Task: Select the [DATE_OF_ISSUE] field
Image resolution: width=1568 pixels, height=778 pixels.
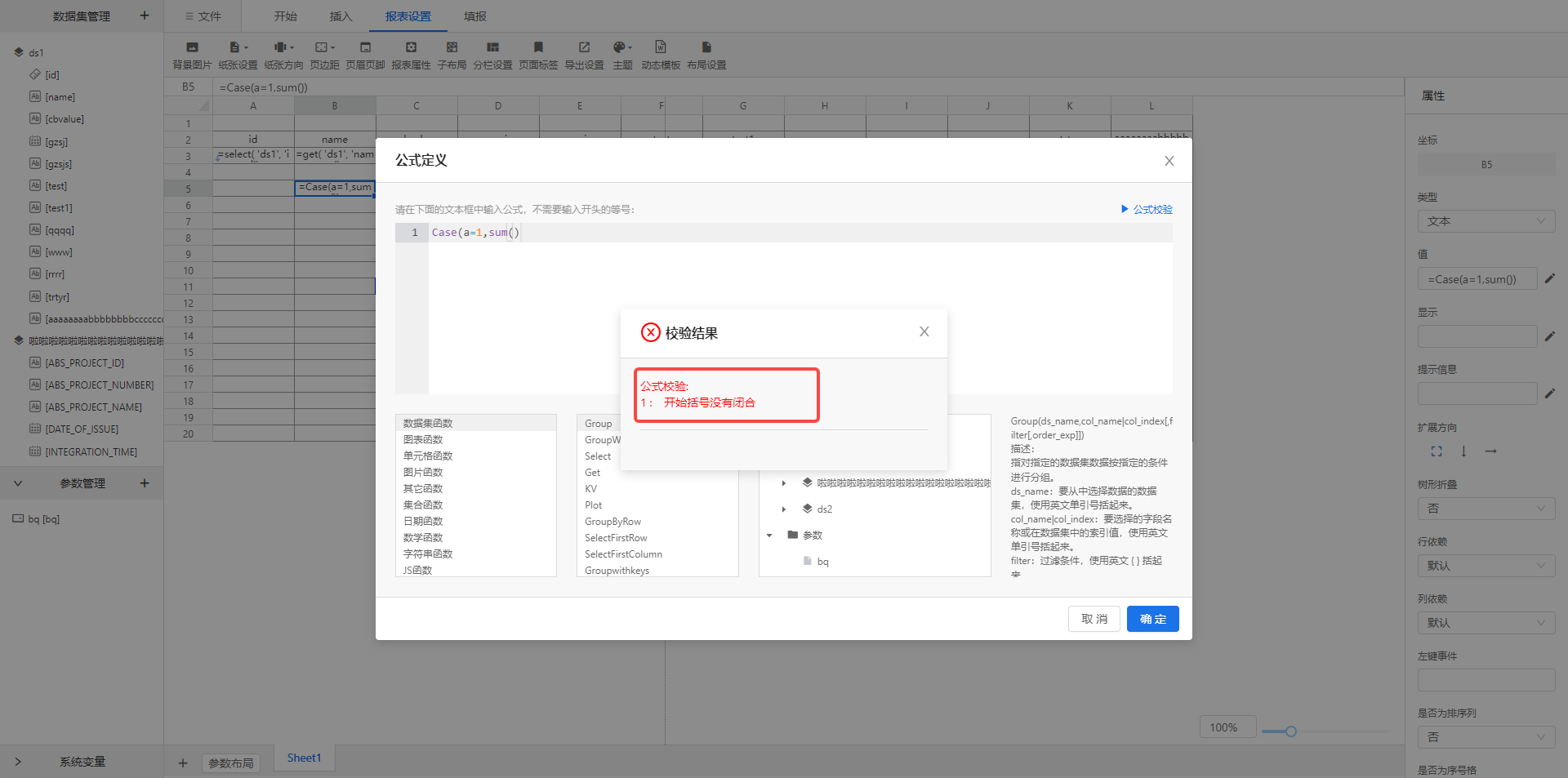Action: [82, 429]
